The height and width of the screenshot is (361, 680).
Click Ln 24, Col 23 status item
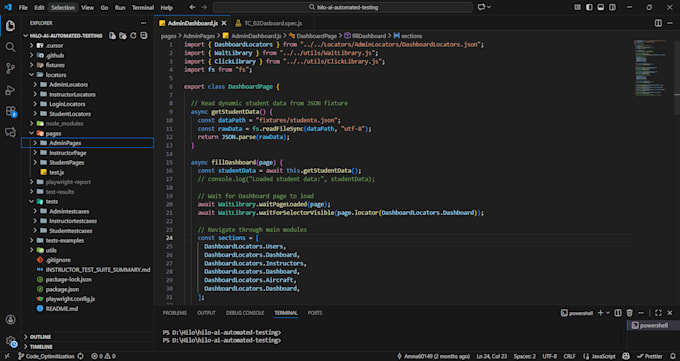coord(491,356)
